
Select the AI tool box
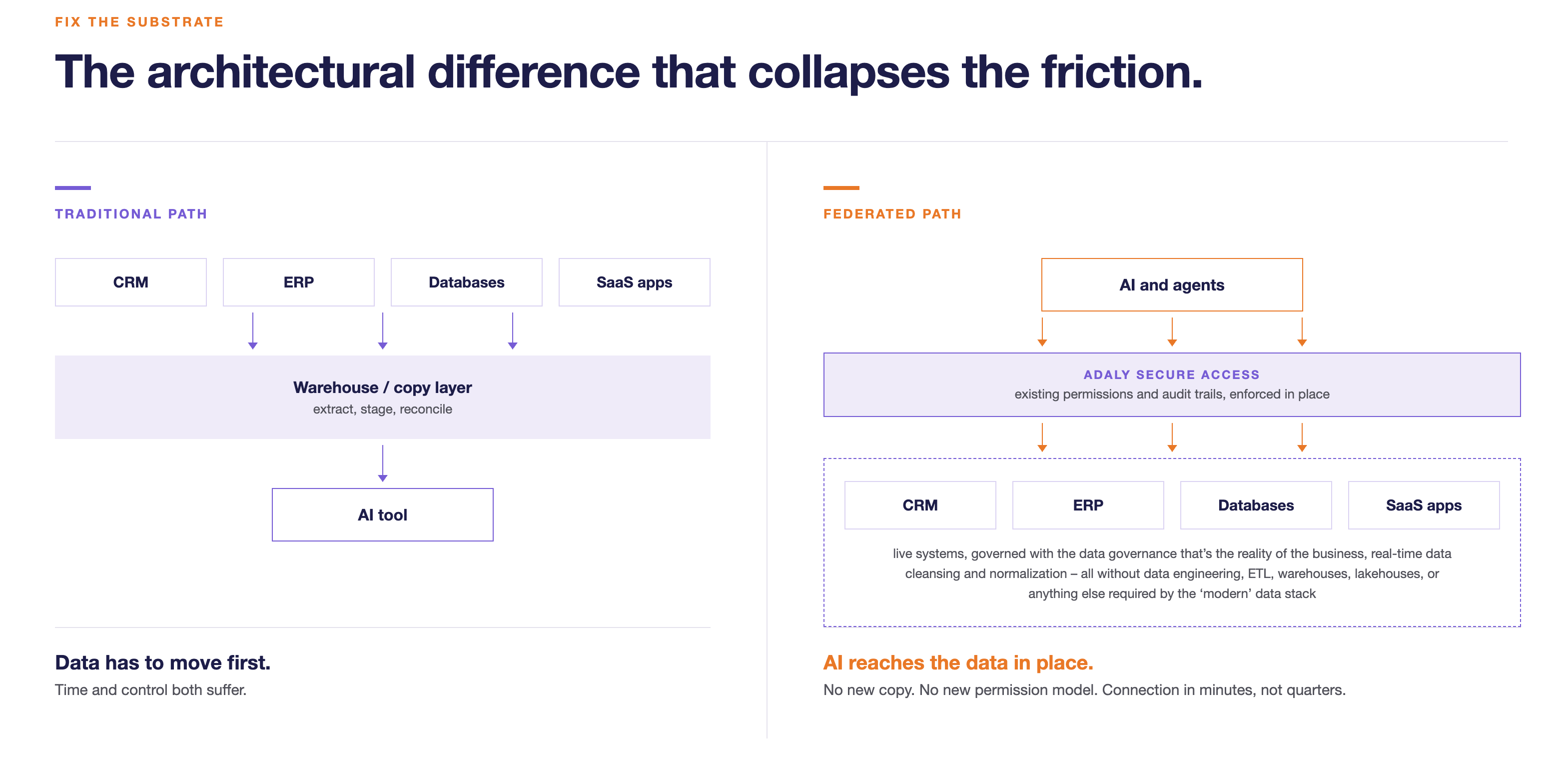pos(382,515)
